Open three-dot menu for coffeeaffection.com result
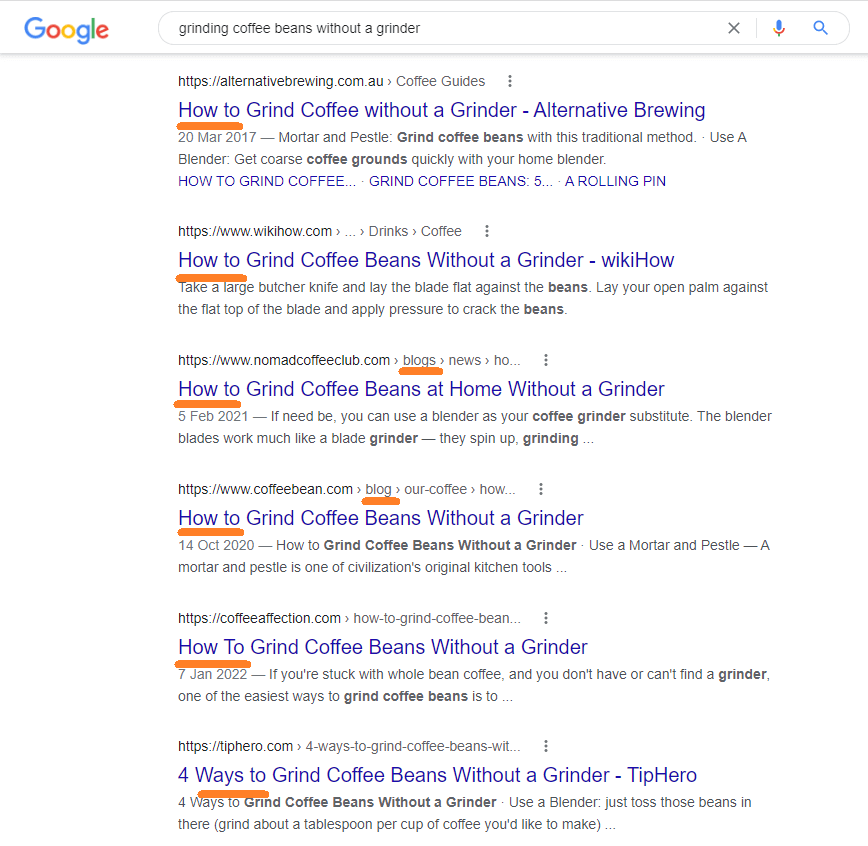 546,618
